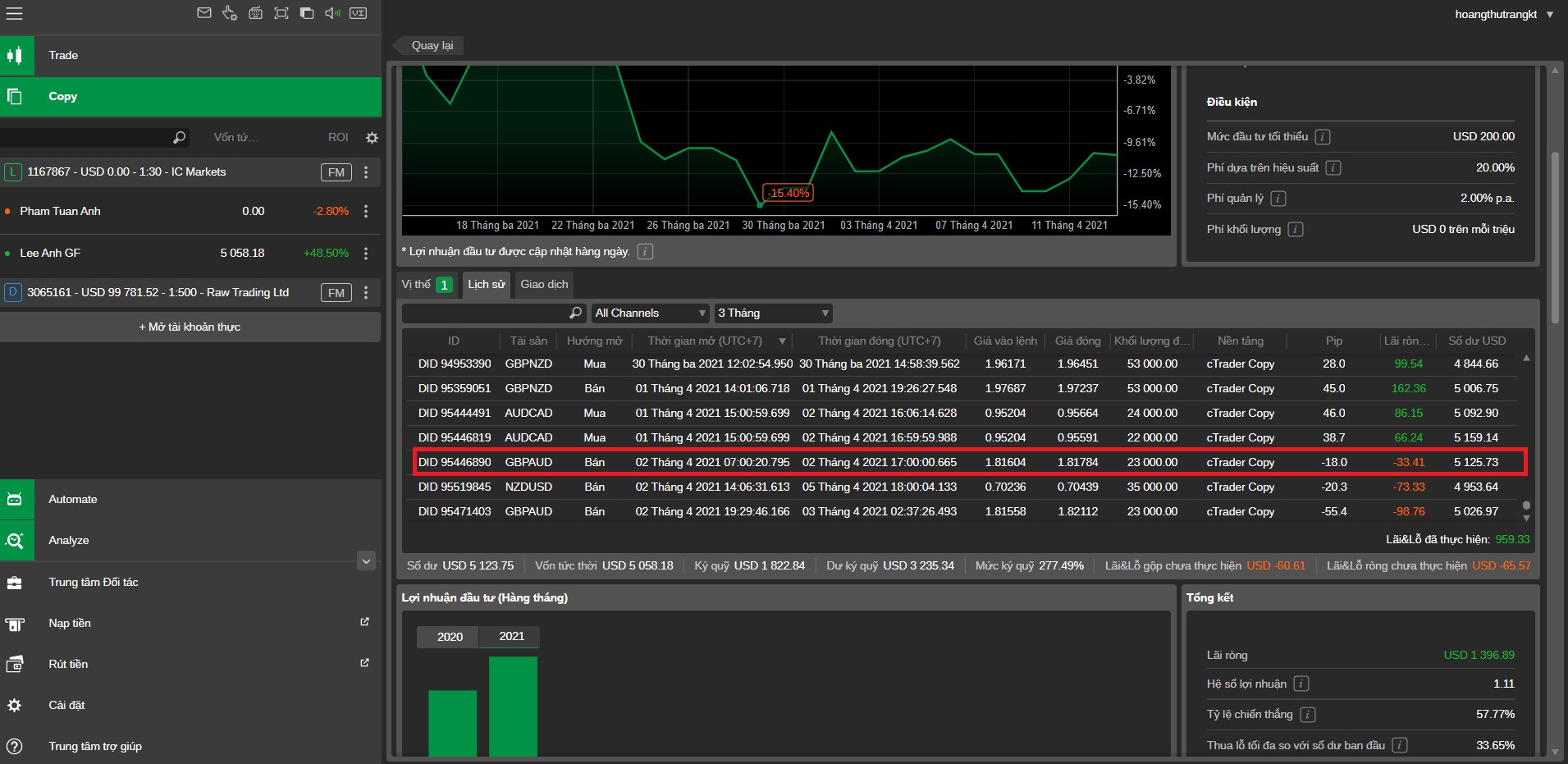Open the hamburger main menu
Screen dimensions: 1568x764
(14, 13)
